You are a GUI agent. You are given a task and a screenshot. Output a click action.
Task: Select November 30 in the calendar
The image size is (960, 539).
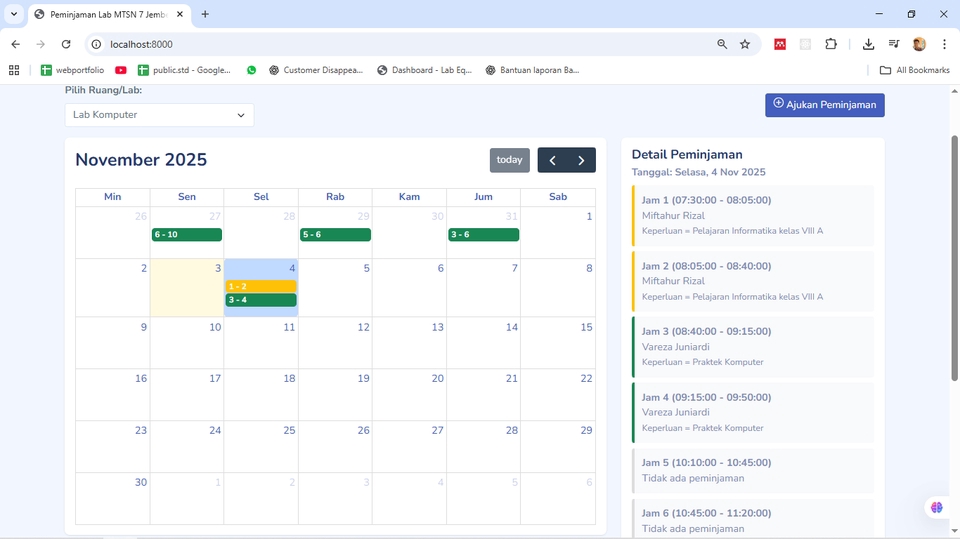click(x=113, y=498)
